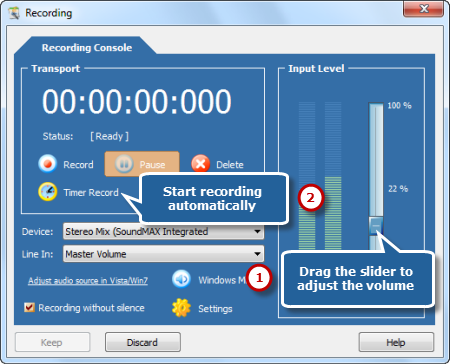
Task: Click the Windows Mixer speaker icon
Action: click(x=181, y=279)
